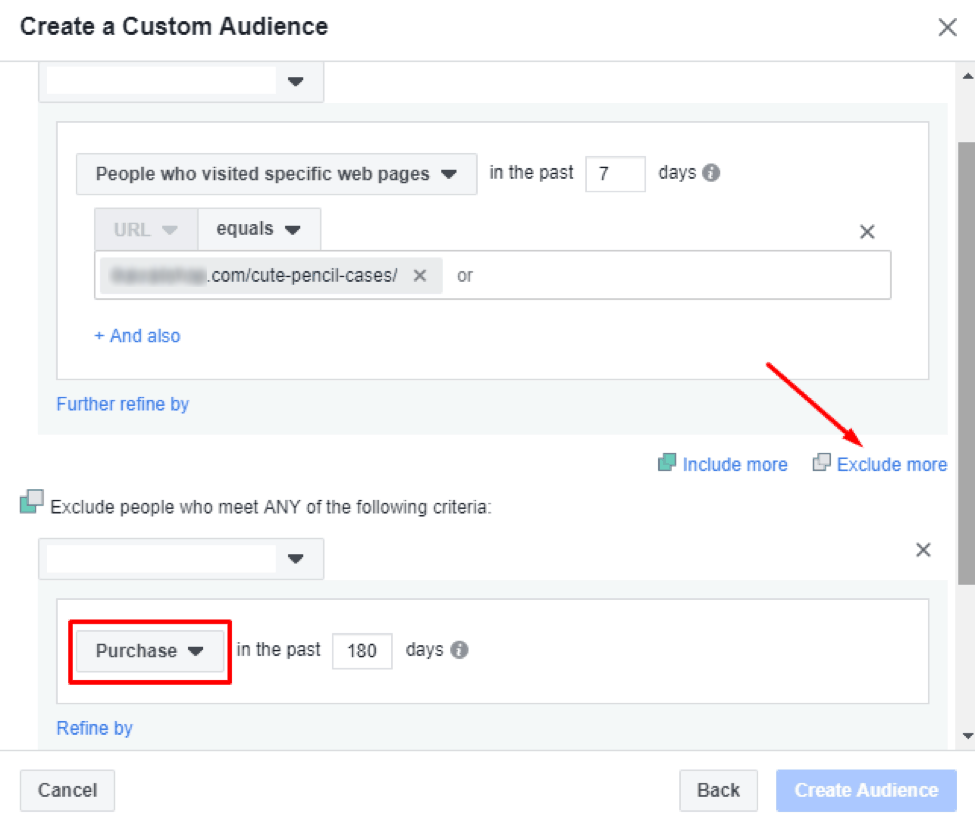Open the 'Purchase' event dropdown

point(148,650)
